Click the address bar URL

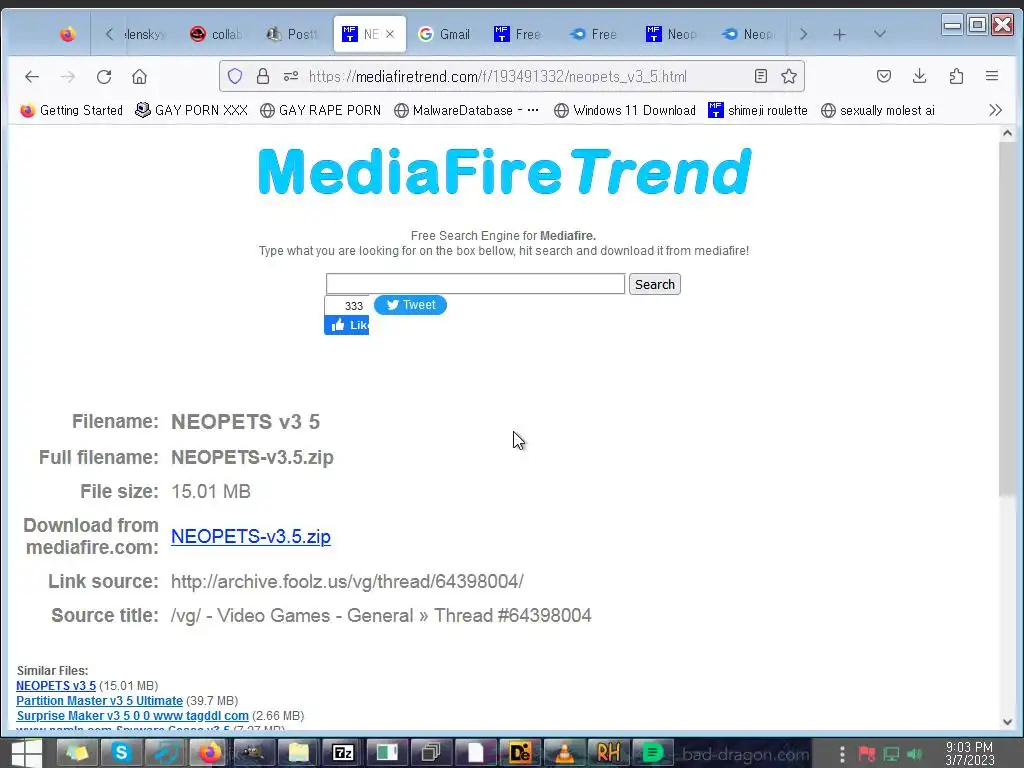tap(498, 77)
